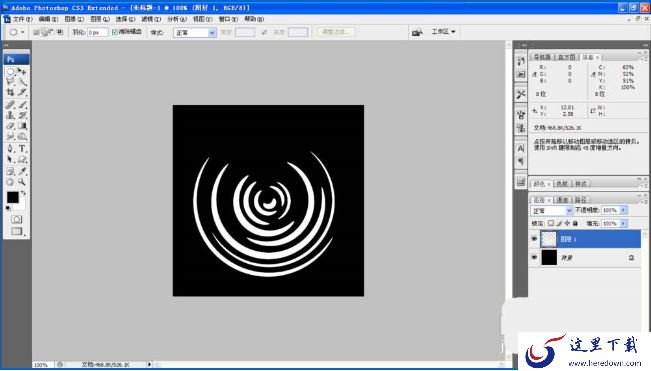Select the History Brush tool
The image size is (651, 371).
[22, 115]
